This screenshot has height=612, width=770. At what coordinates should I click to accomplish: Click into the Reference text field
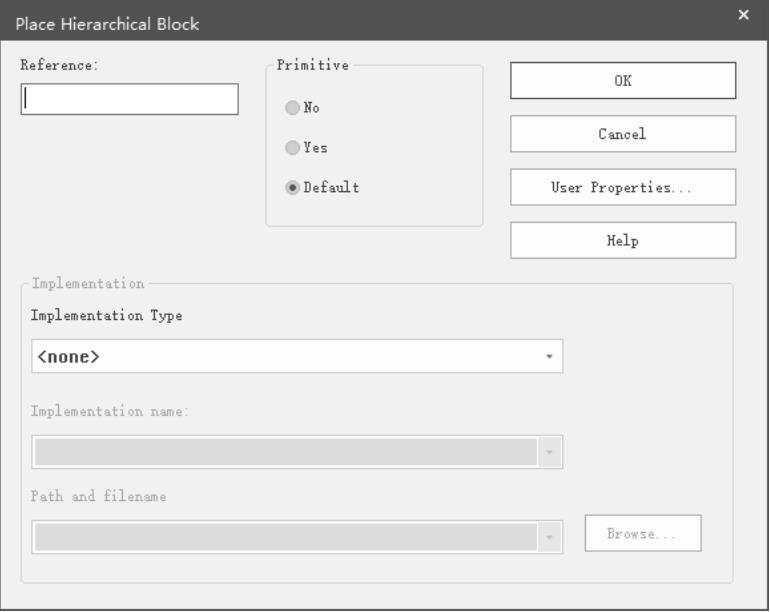pyautogui.click(x=130, y=99)
